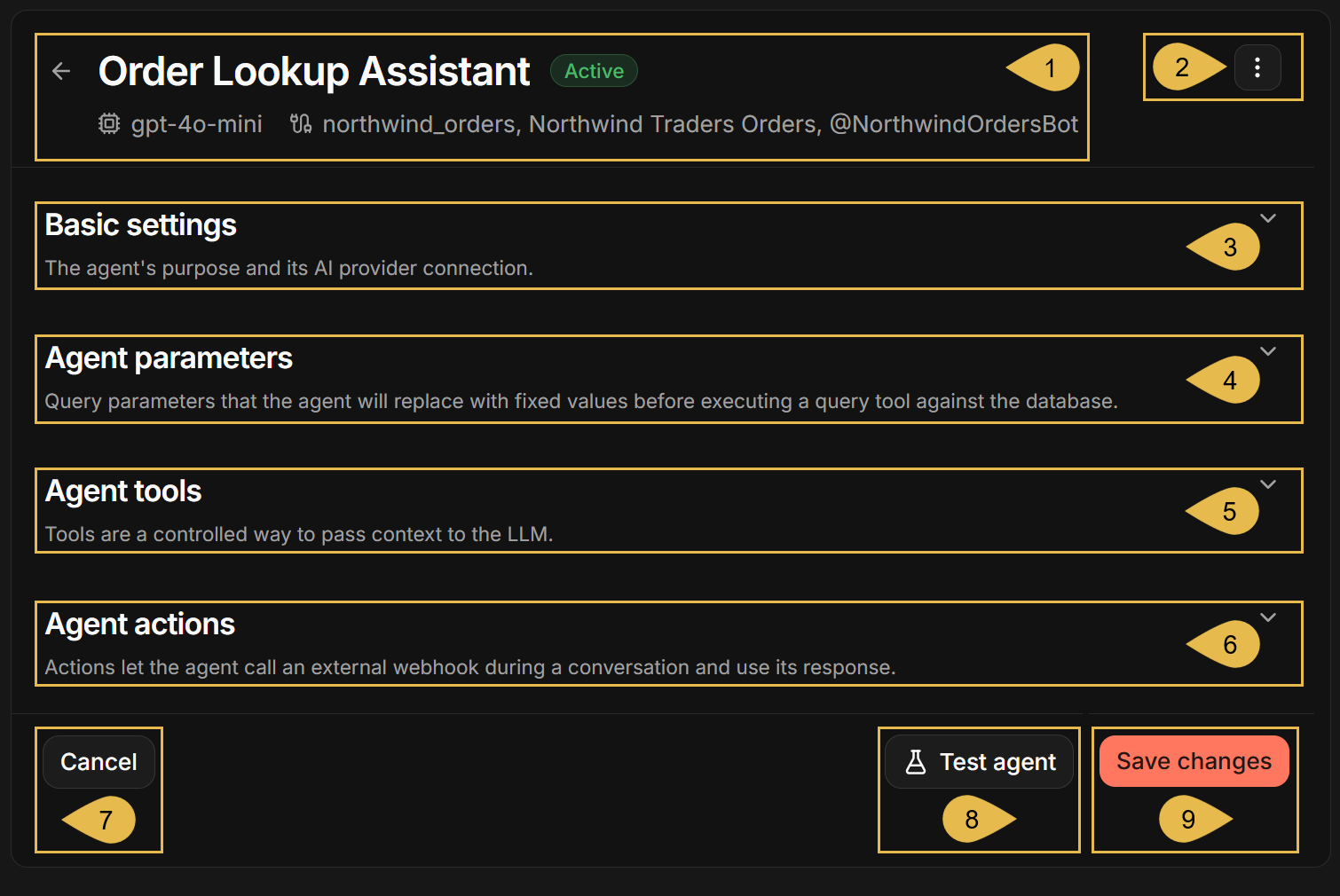Expand the Agent actions chevron
This screenshot has height=896, width=1340.
pos(1268,617)
